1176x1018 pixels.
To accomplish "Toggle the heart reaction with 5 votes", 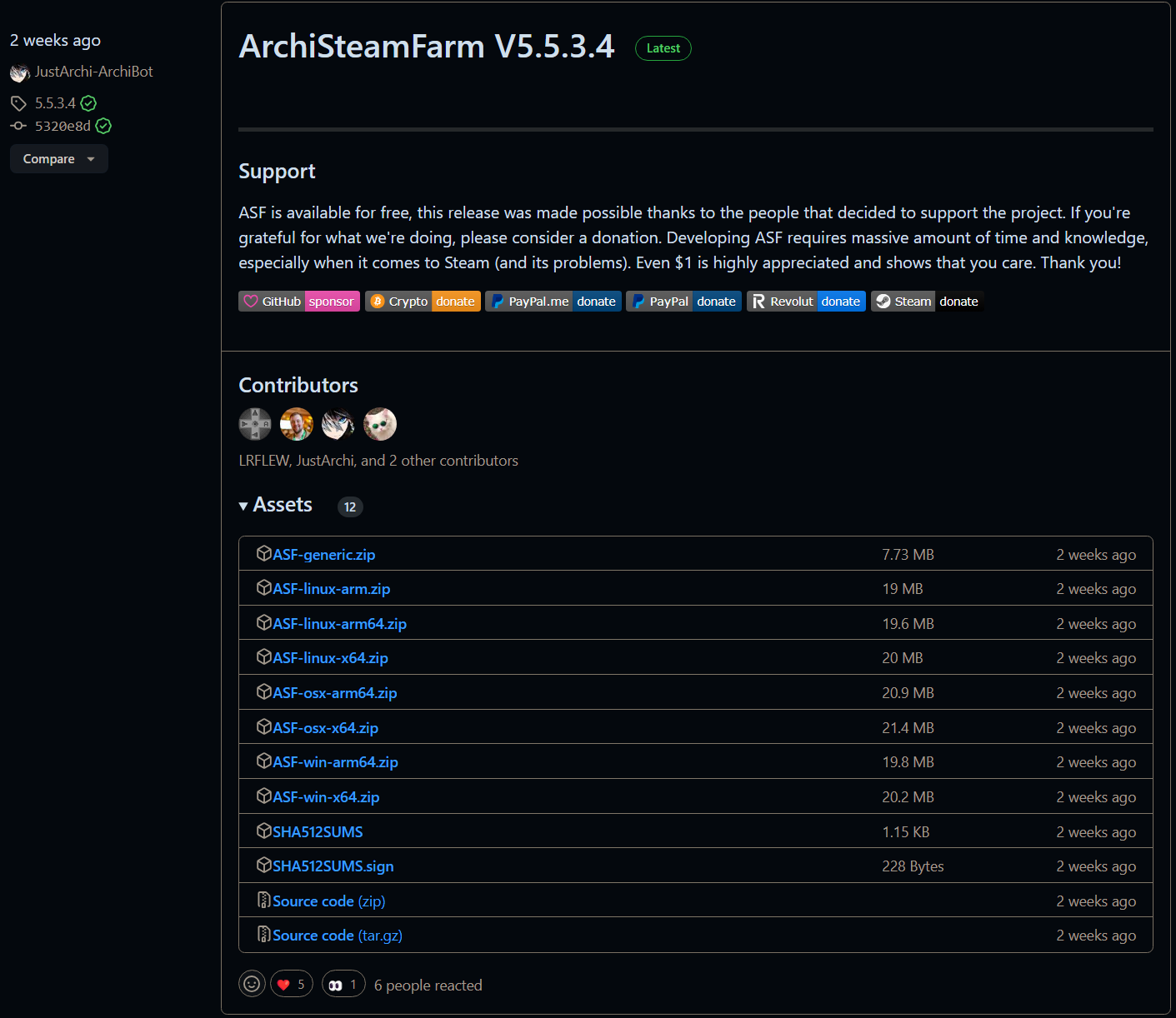I will pos(292,984).
